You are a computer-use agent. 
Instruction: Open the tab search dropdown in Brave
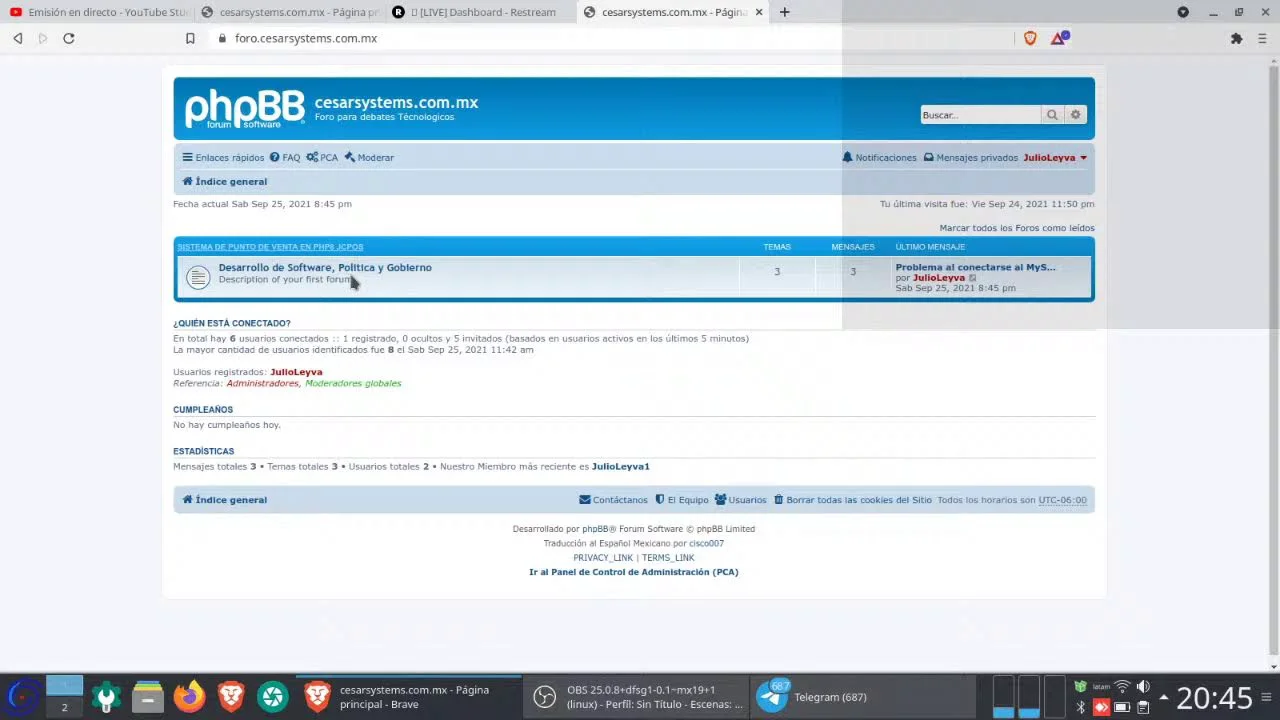click(x=1183, y=12)
